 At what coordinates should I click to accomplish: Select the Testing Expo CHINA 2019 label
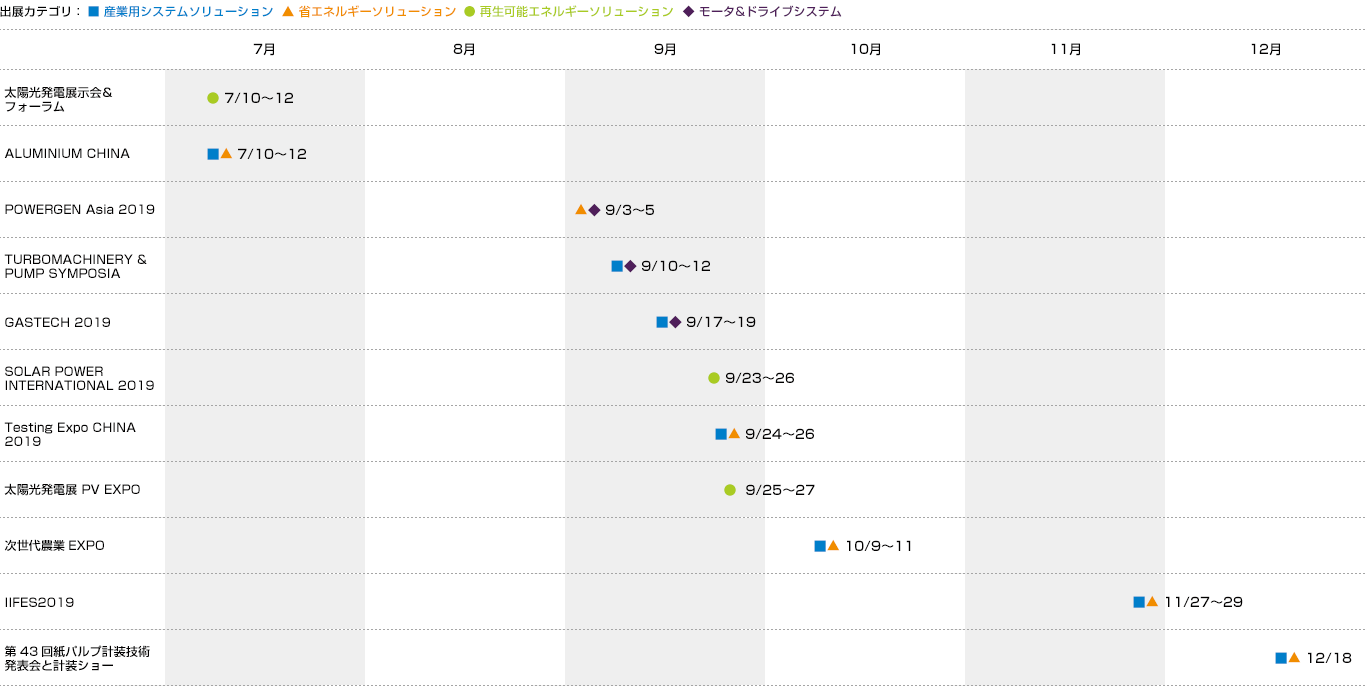coord(70,434)
